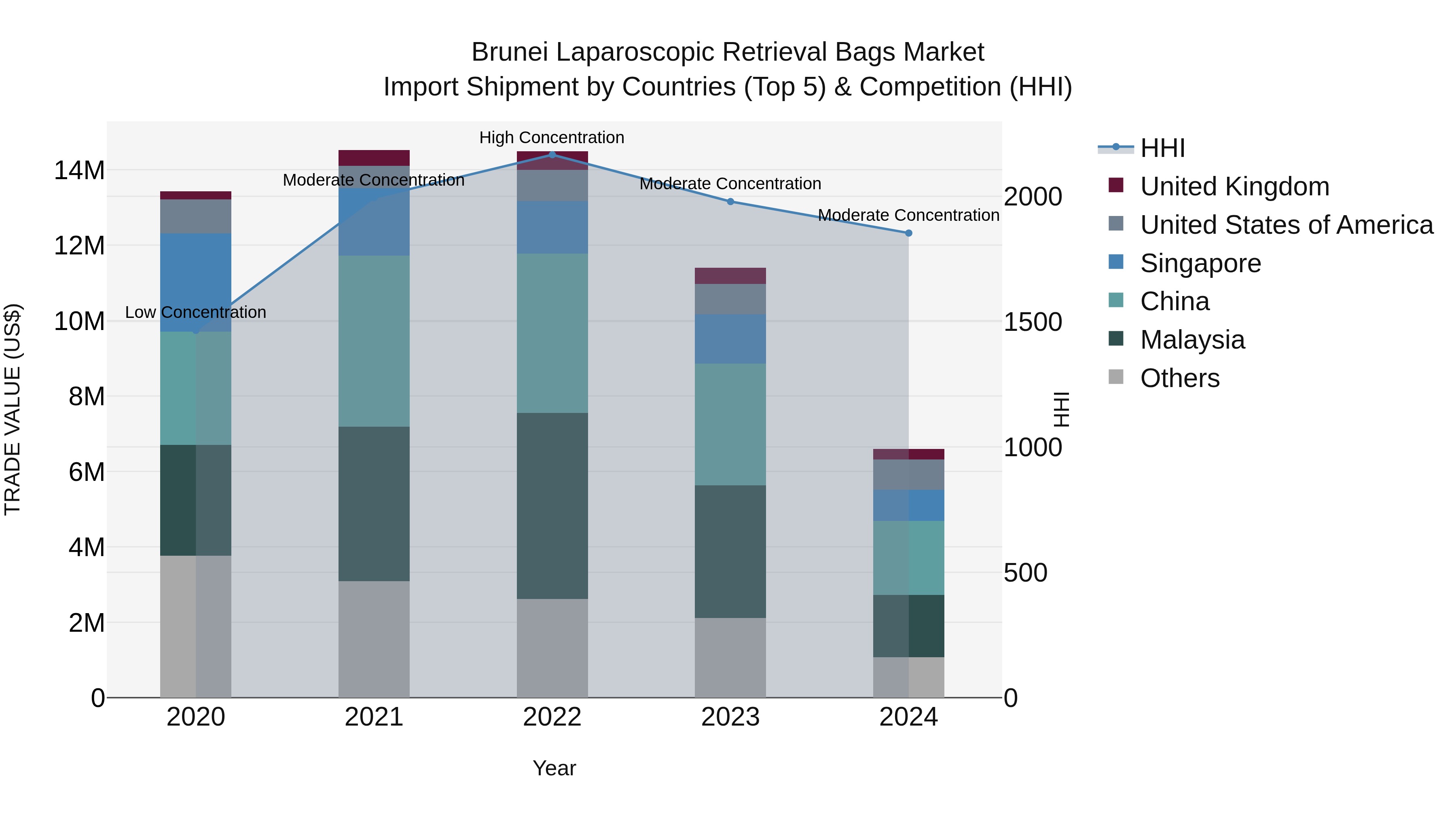This screenshot has height=819, width=1456.
Task: Select the 2024 HHI data point
Action: pyautogui.click(x=909, y=233)
